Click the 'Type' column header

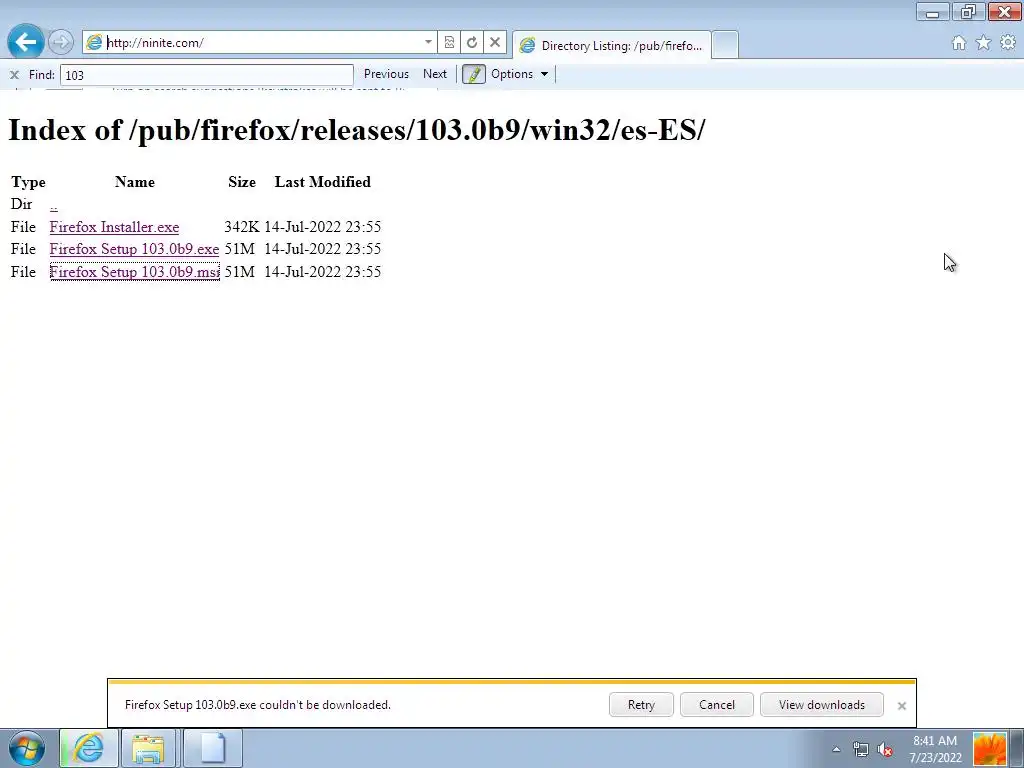(28, 182)
